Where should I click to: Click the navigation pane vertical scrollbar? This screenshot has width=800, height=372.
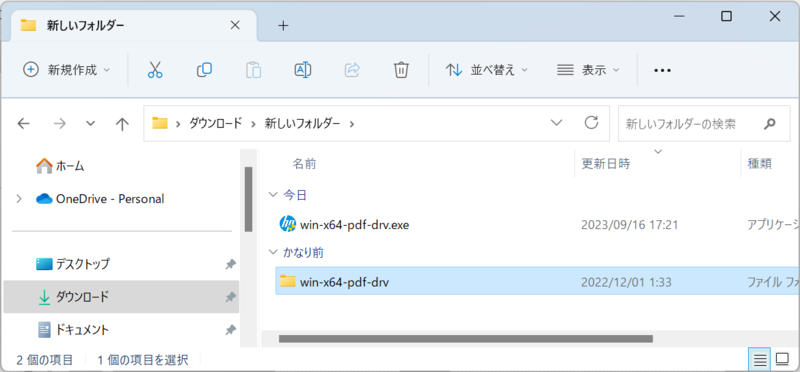(x=248, y=199)
